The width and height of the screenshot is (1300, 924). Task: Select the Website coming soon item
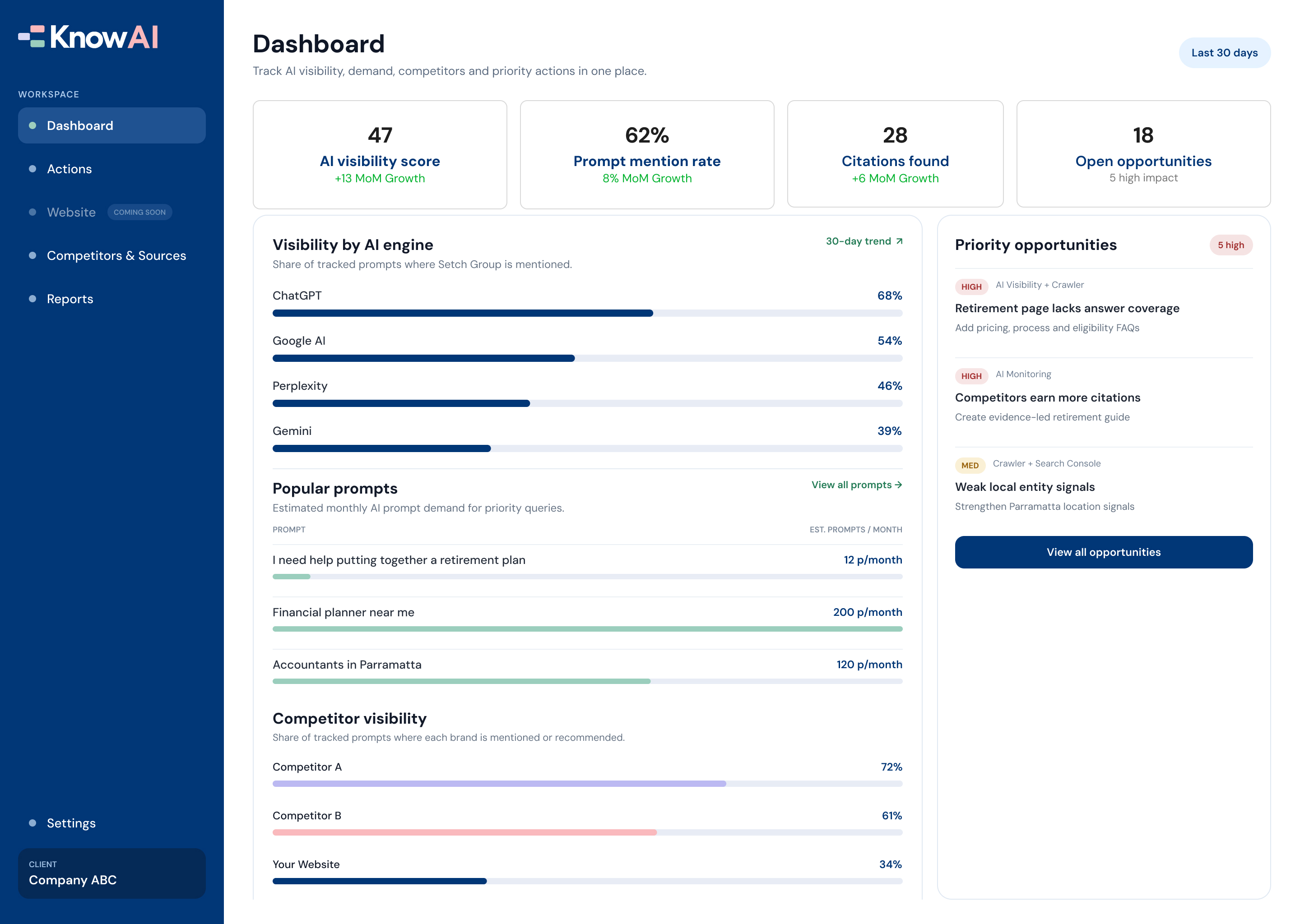coord(111,212)
